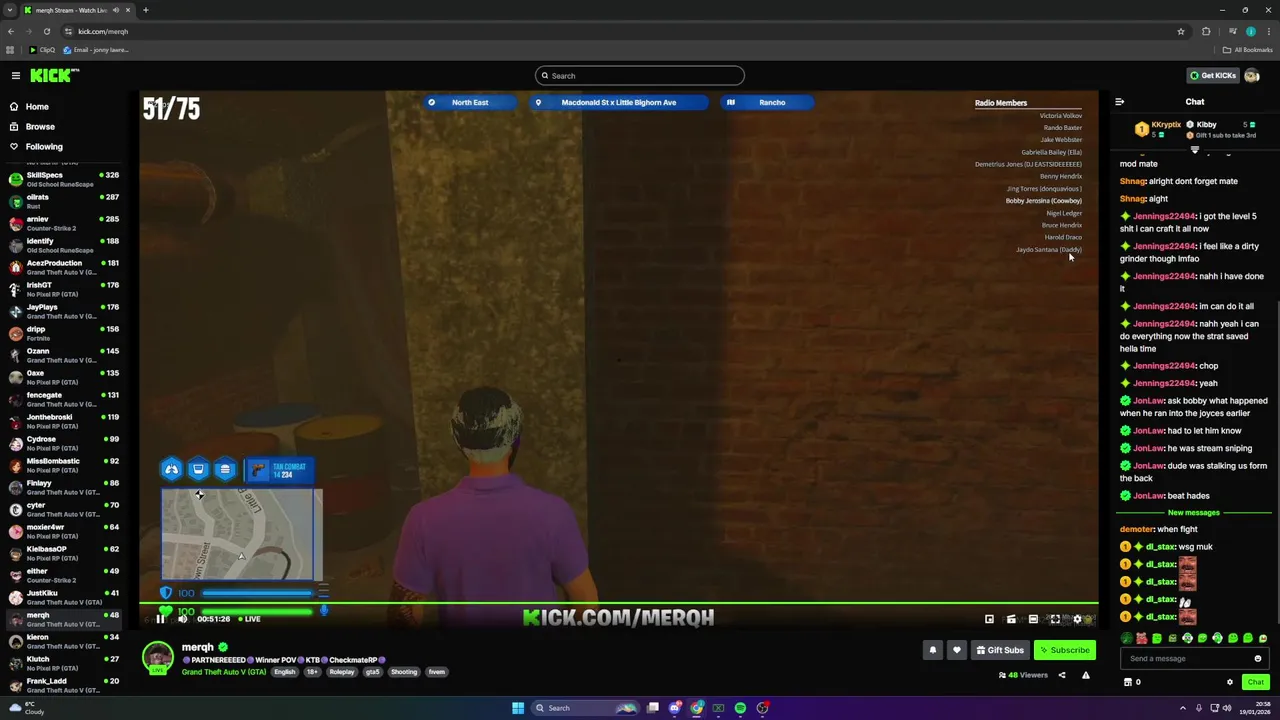
Task: Open All Bookmarks folder
Action: (x=1248, y=50)
